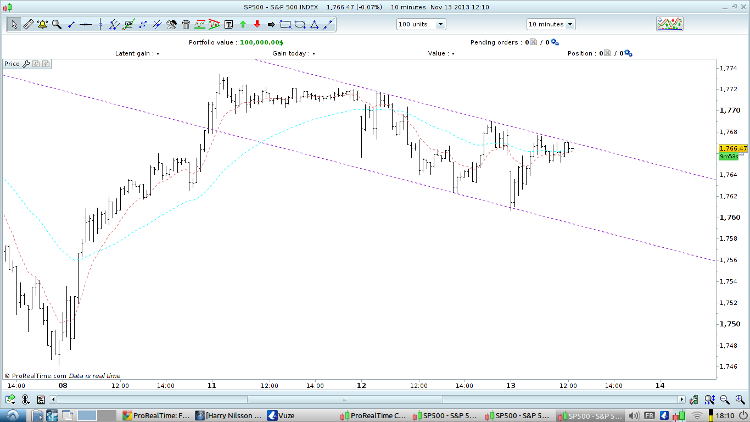
Task: Switch to Harry Nilsson taskbar window
Action: click(229, 415)
